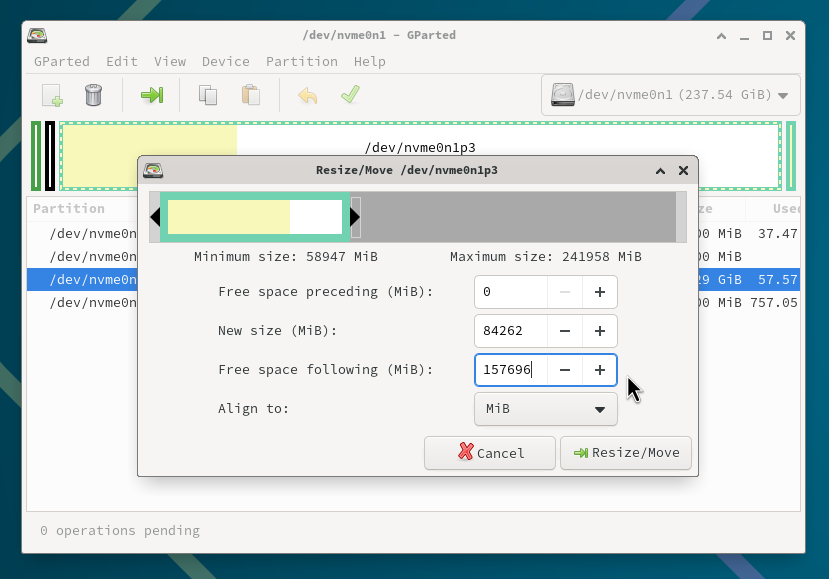Select the New Partition tool

click(x=50, y=95)
